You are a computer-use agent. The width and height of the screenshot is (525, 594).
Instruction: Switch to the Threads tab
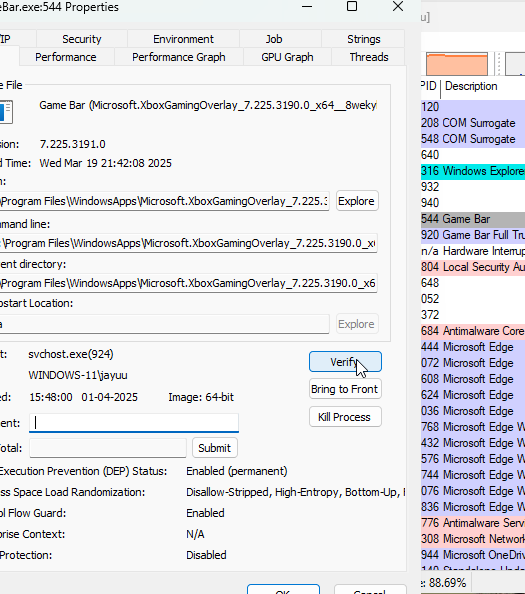coord(369,57)
